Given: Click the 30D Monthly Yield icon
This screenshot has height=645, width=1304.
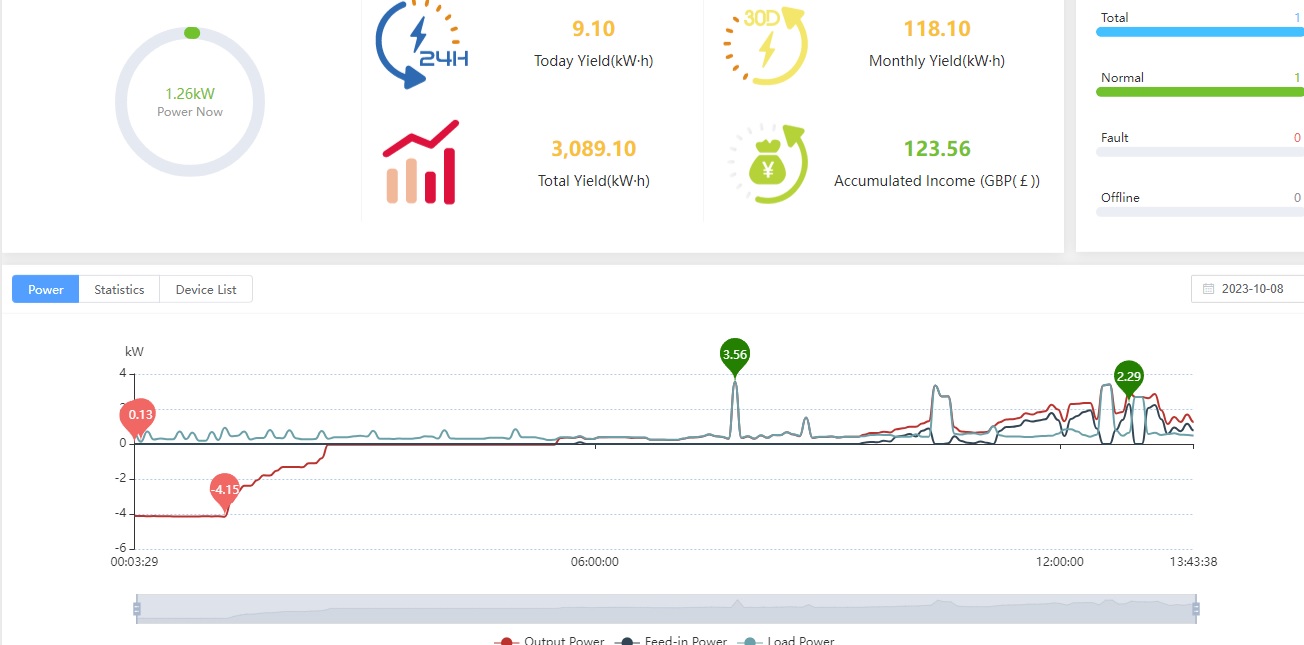Looking at the screenshot, I should coord(765,45).
